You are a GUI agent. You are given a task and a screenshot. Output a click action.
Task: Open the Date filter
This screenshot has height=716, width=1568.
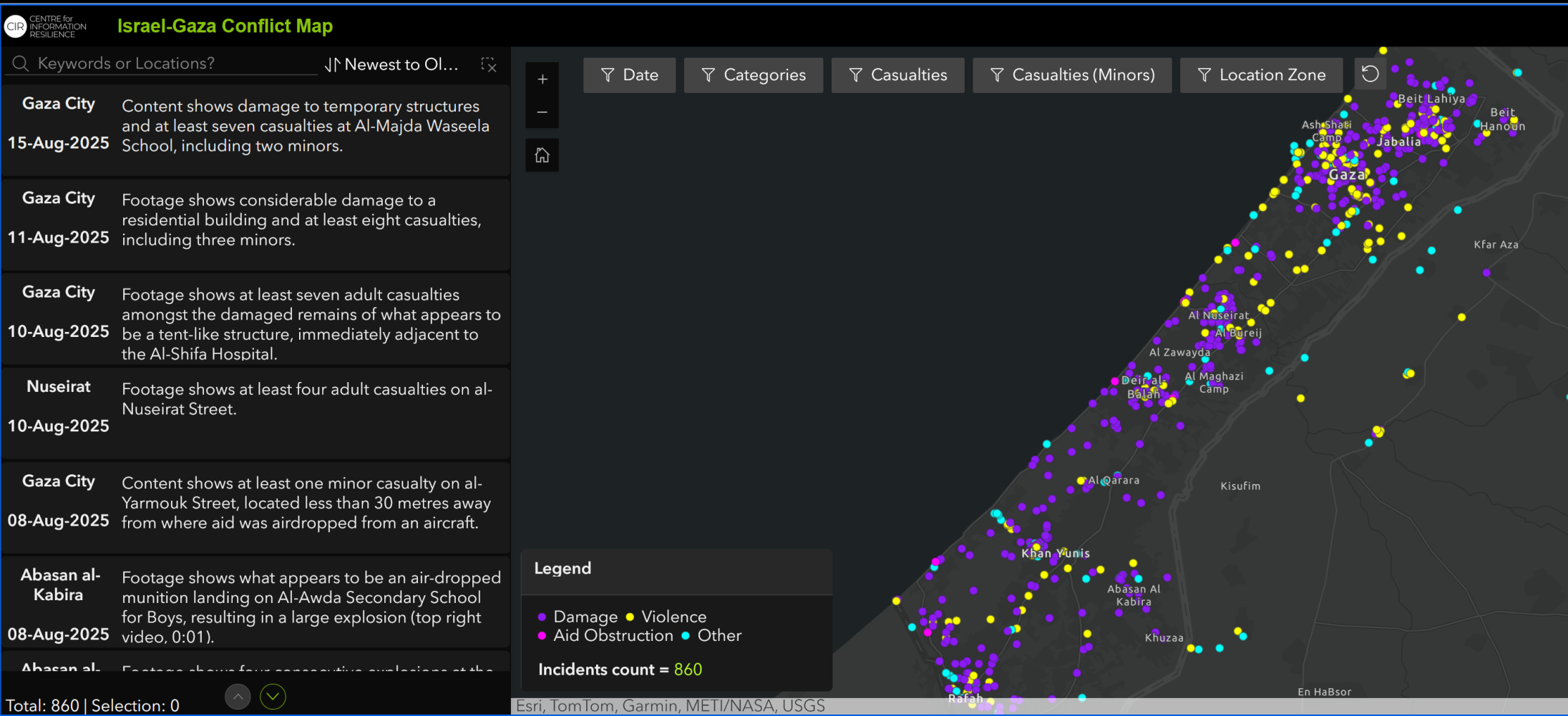pyautogui.click(x=629, y=75)
